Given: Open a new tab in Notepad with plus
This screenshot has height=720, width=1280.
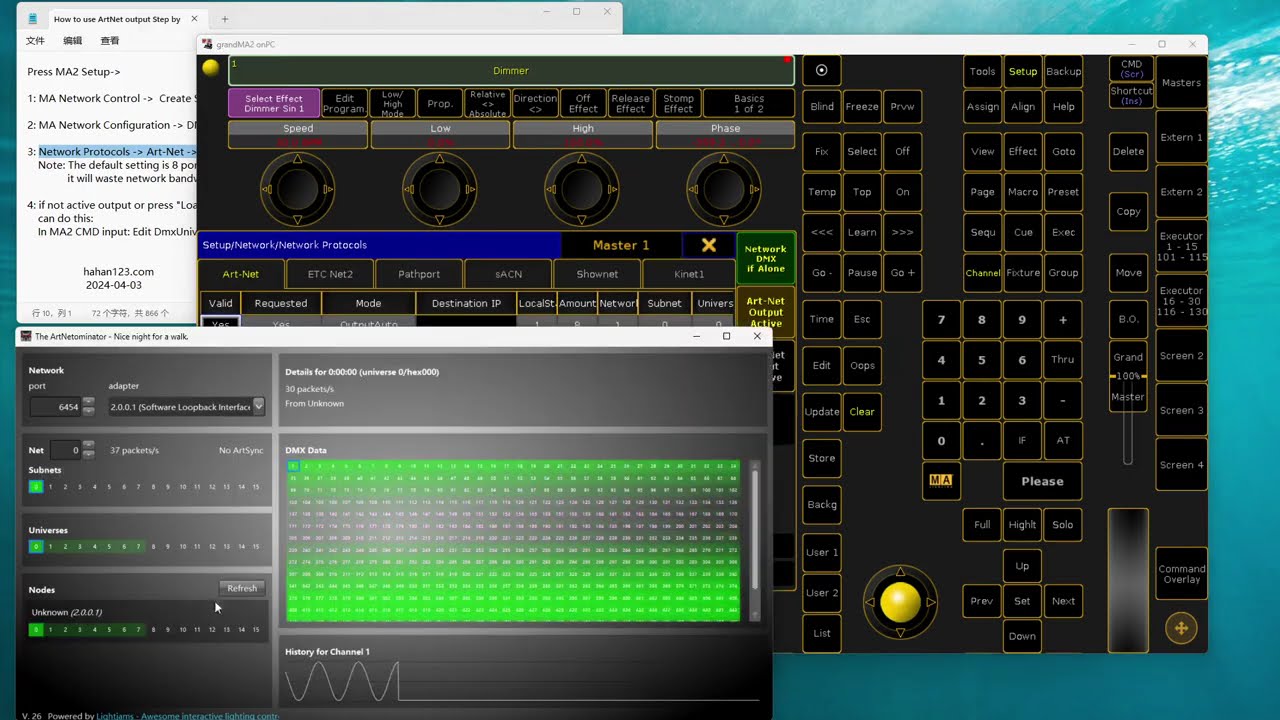Looking at the screenshot, I should pos(224,19).
